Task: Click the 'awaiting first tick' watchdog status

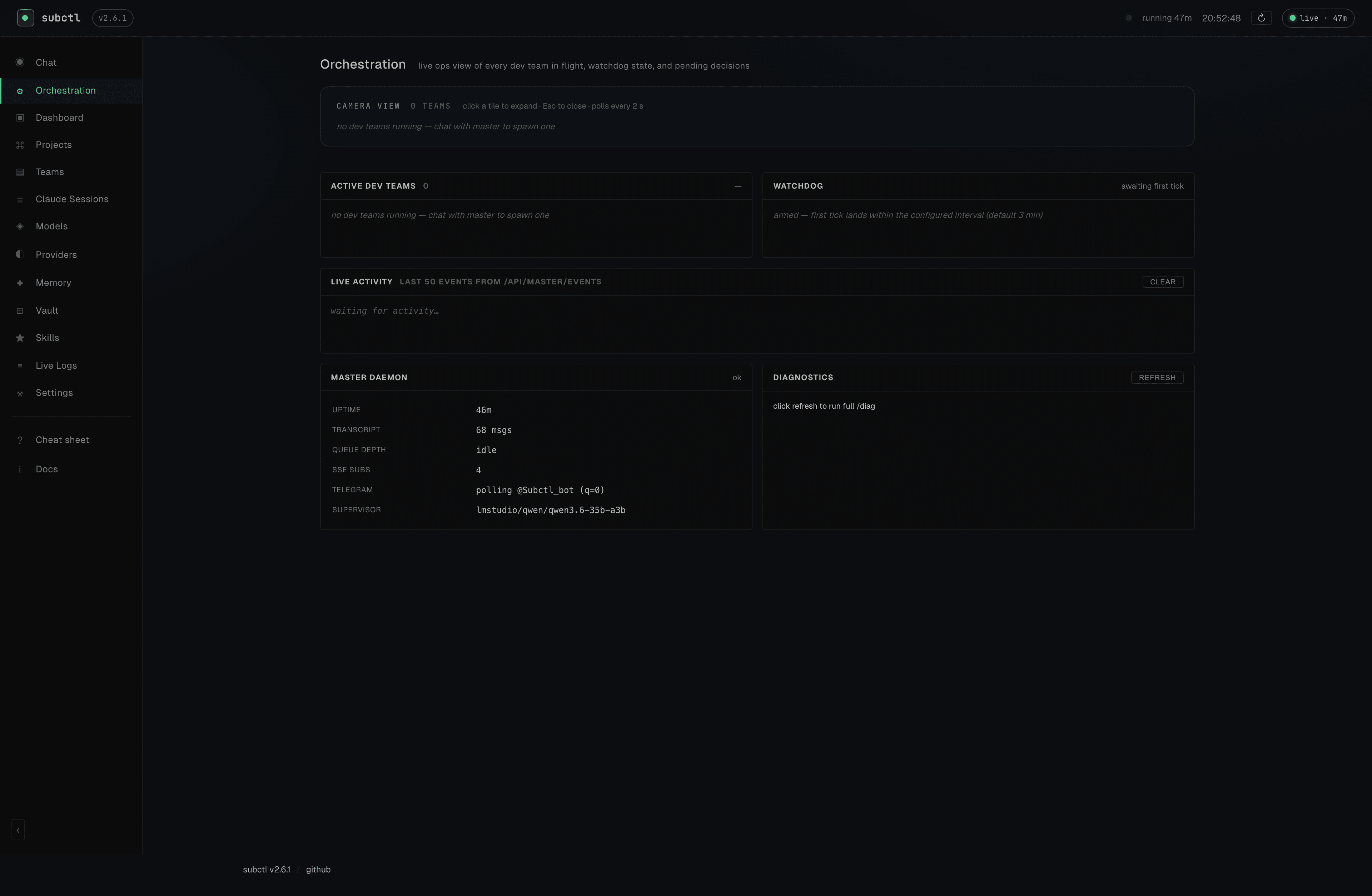Action: (x=1152, y=186)
